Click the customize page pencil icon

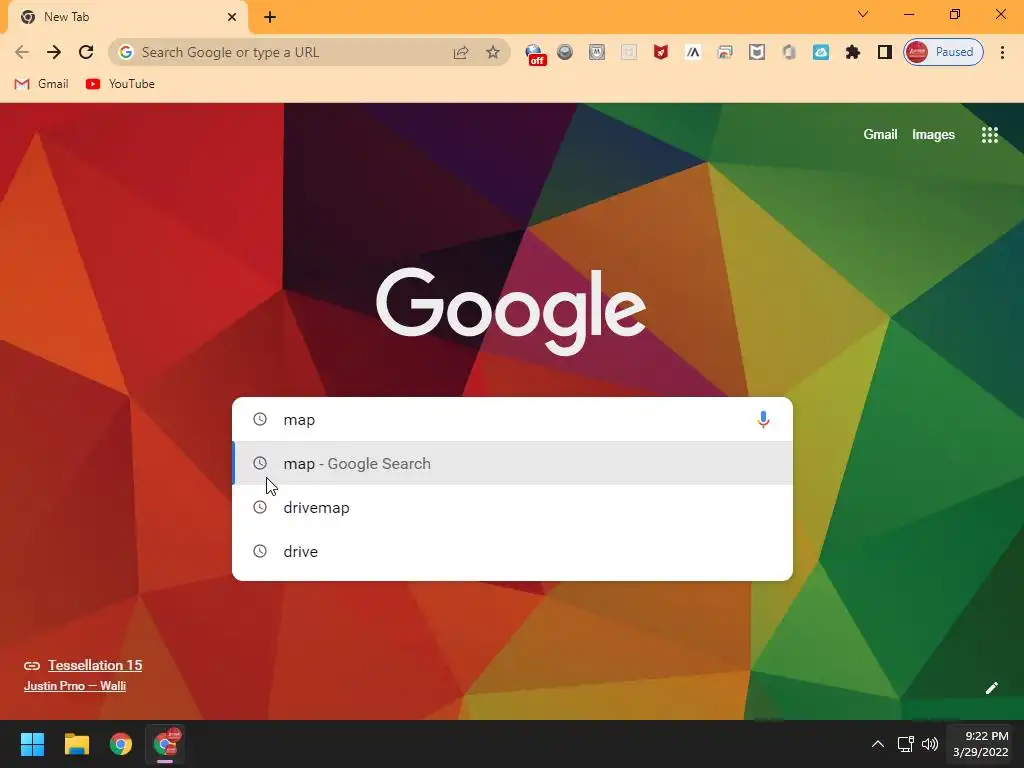[991, 688]
